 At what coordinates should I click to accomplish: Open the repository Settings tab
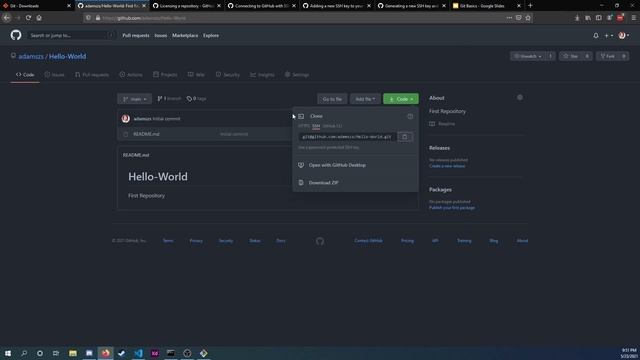297,75
